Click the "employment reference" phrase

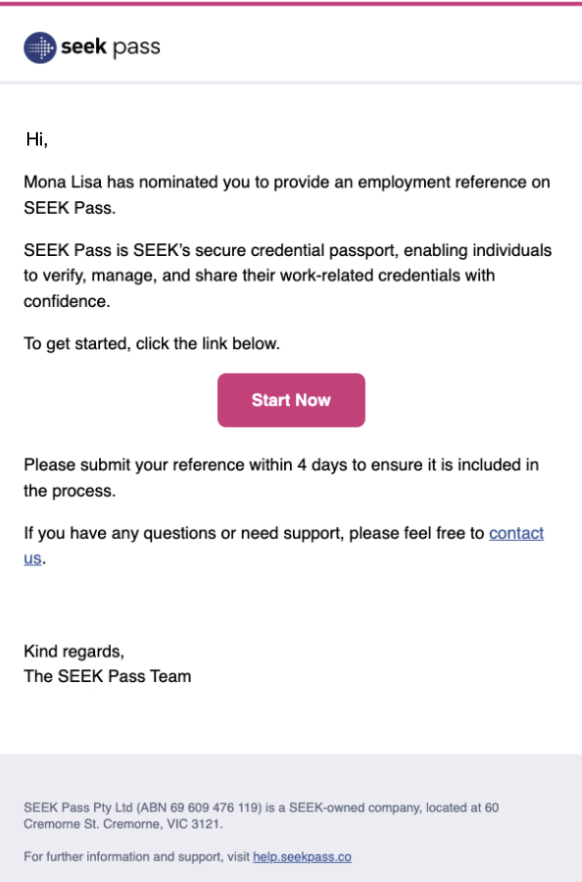click(443, 182)
